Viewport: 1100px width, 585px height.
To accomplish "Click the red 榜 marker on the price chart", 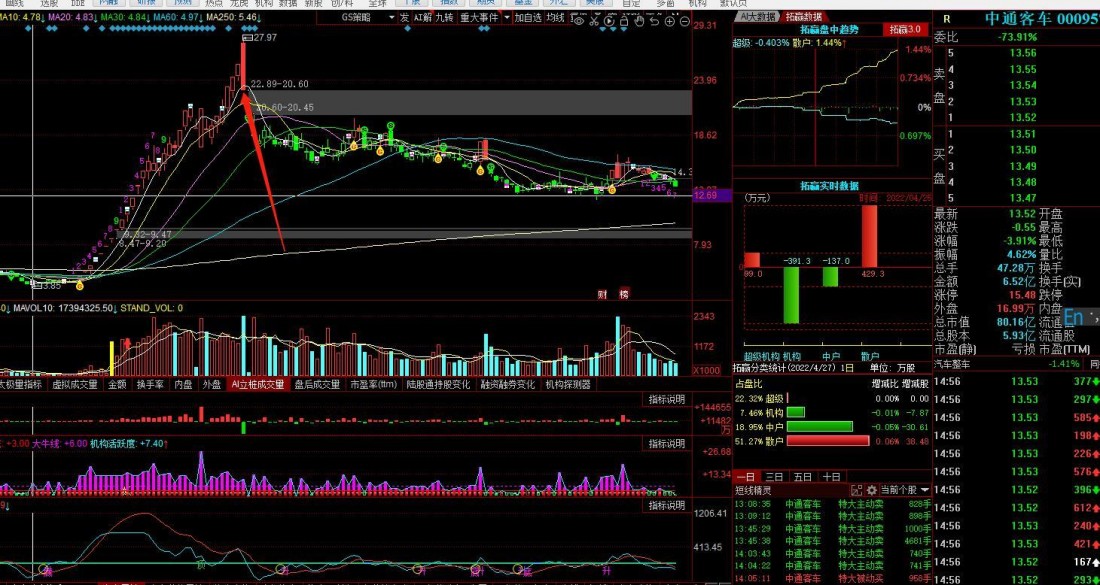I will 624,295.
